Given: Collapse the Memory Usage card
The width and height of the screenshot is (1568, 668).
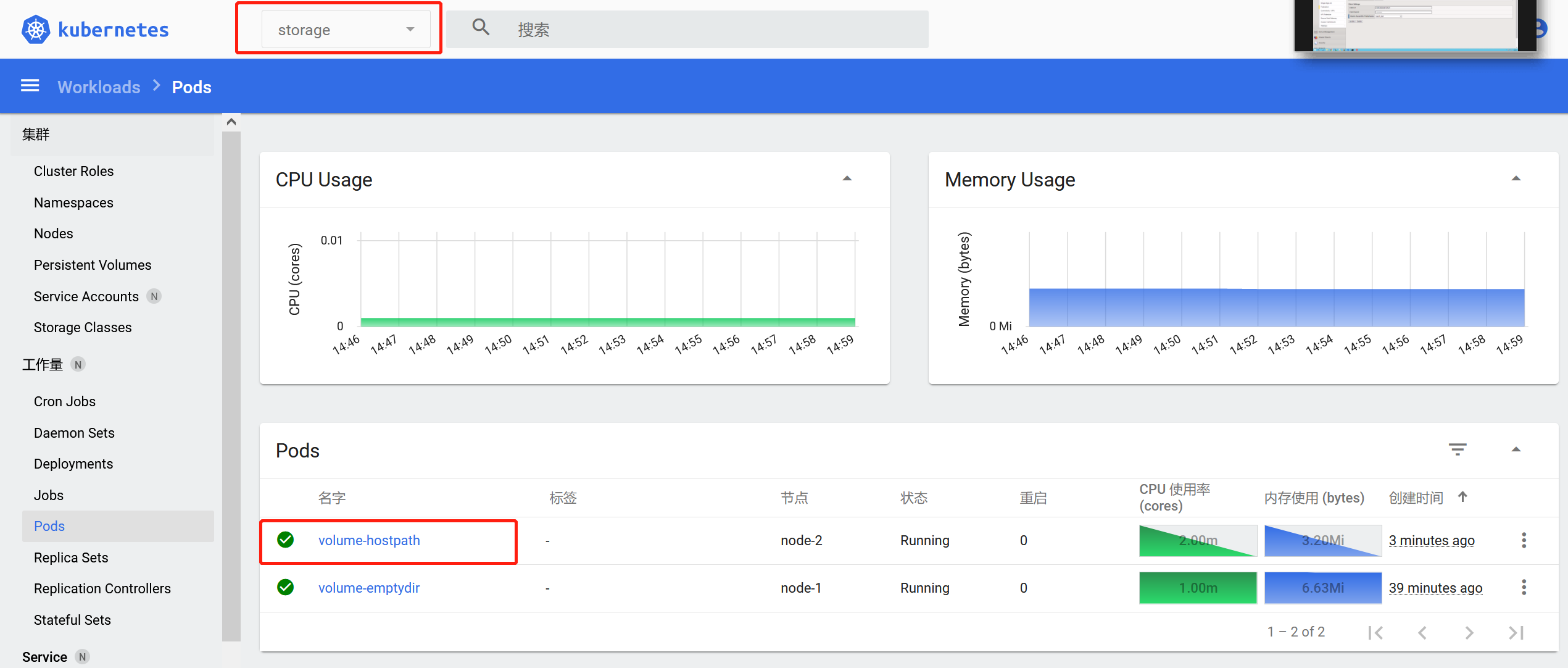Looking at the screenshot, I should tap(1516, 179).
